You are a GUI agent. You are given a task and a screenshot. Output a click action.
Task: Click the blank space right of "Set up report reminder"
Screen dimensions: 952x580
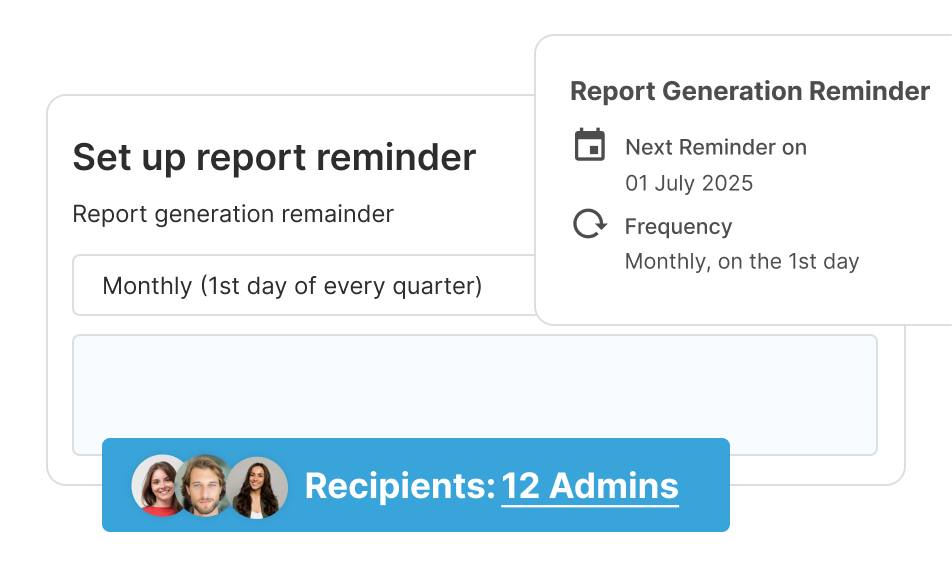pyautogui.click(x=505, y=157)
